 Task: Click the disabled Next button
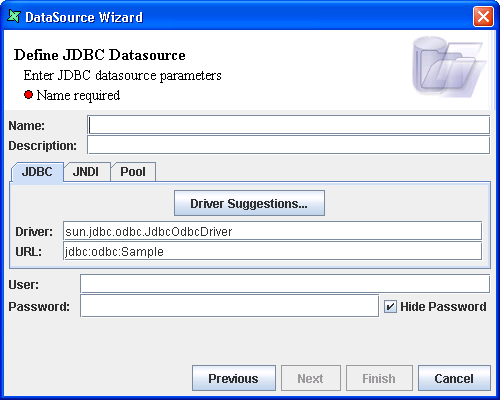point(311,378)
